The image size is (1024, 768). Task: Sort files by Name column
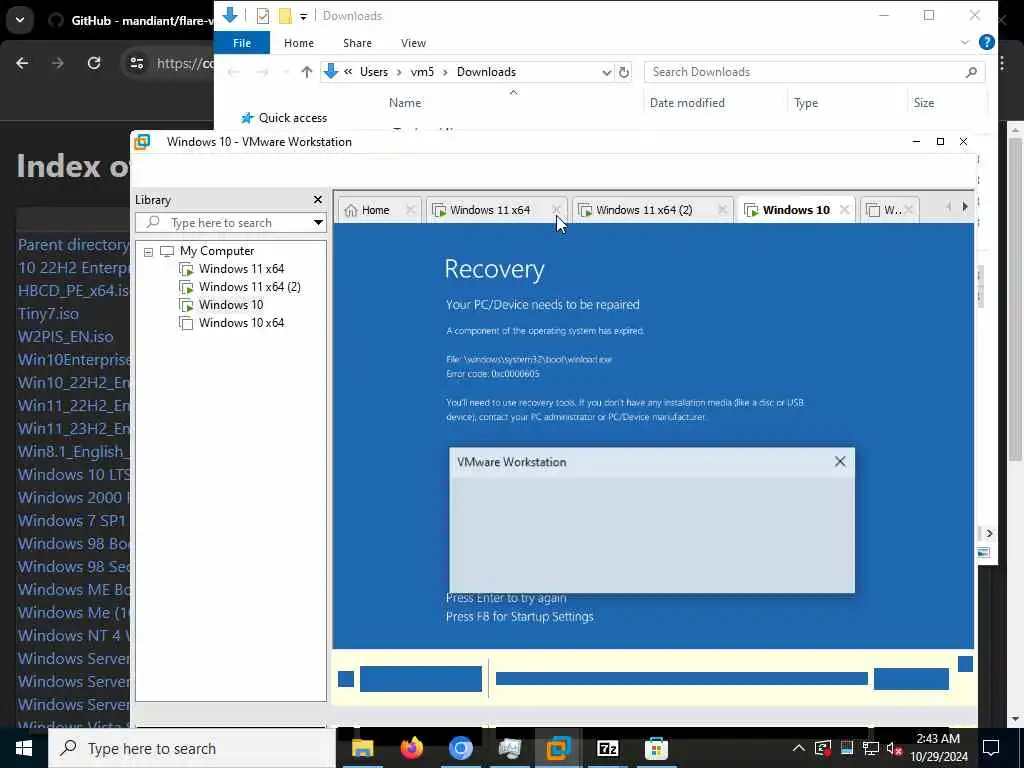(x=405, y=103)
